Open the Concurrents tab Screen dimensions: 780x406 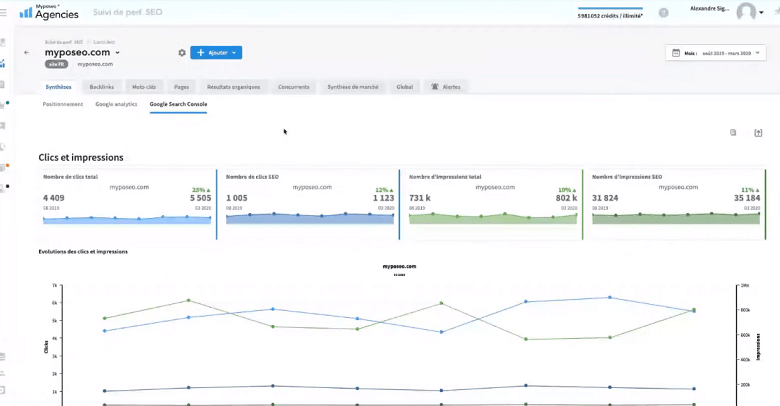(x=293, y=87)
